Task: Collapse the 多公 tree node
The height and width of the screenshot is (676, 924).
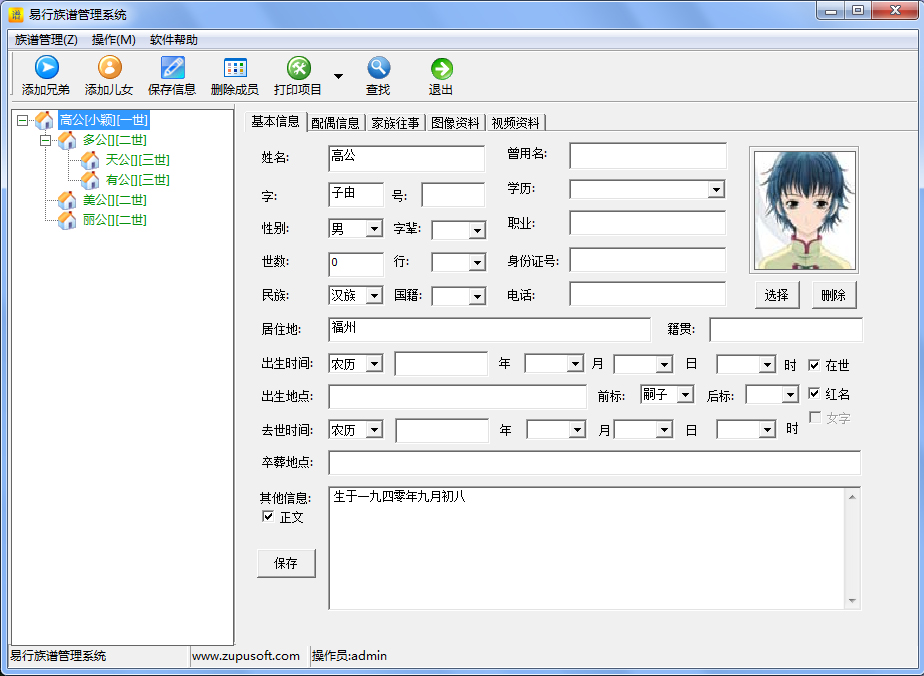Action: [45, 141]
